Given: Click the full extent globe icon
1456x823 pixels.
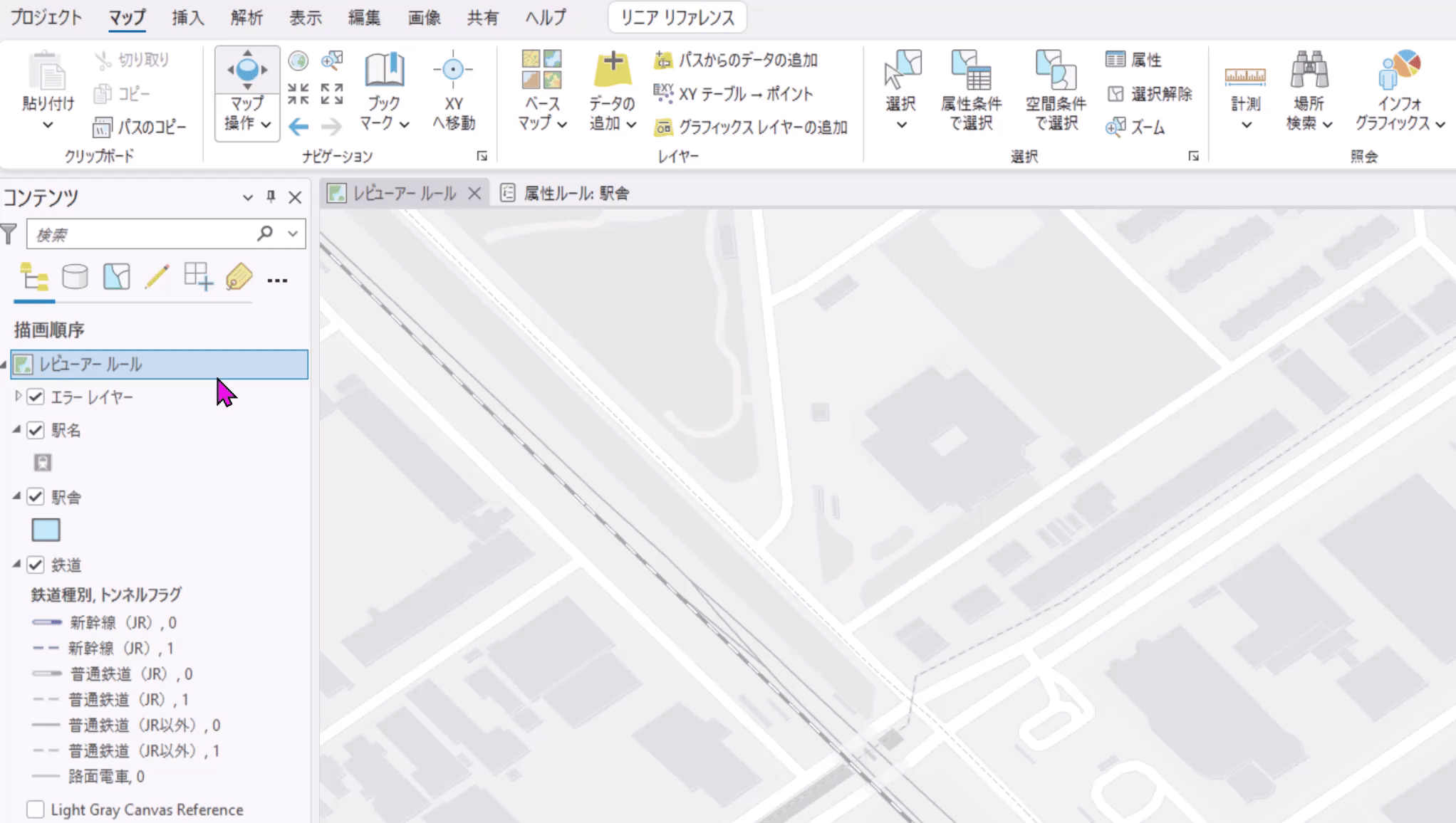Looking at the screenshot, I should [x=298, y=61].
